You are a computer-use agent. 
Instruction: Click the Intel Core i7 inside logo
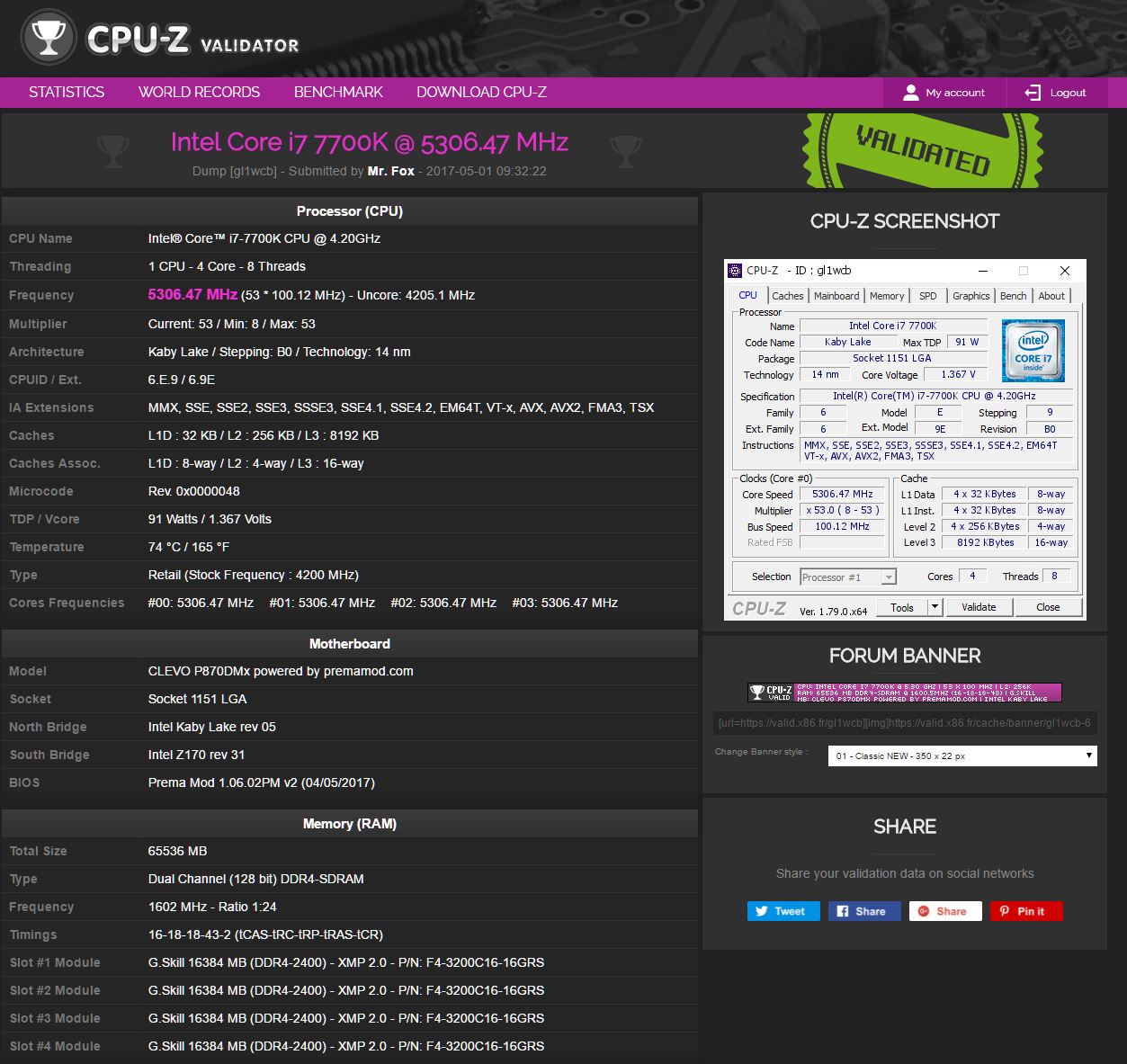[x=1033, y=351]
